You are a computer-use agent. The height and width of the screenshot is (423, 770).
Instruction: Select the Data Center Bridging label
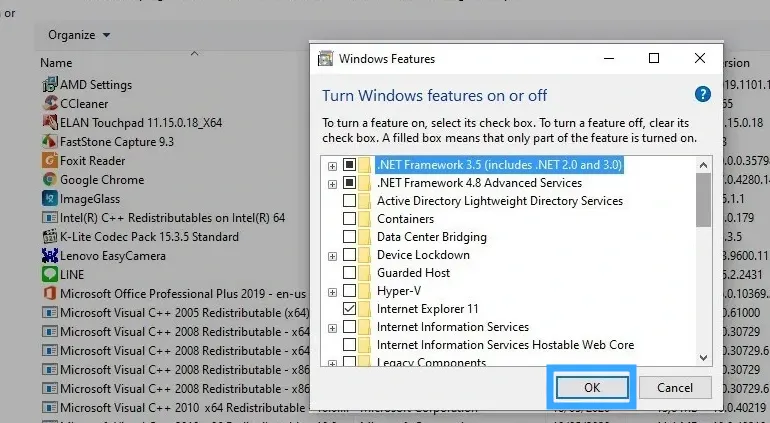point(432,237)
